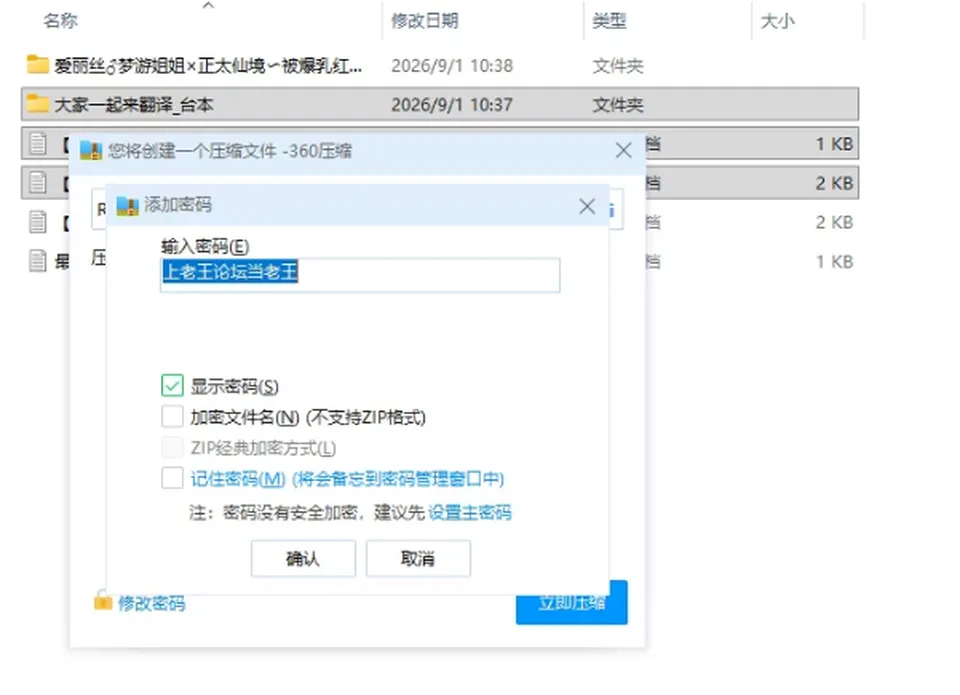Viewport: 960px width, 695px height.
Task: Sort by the 修改日期 column header
Action: 425,21
